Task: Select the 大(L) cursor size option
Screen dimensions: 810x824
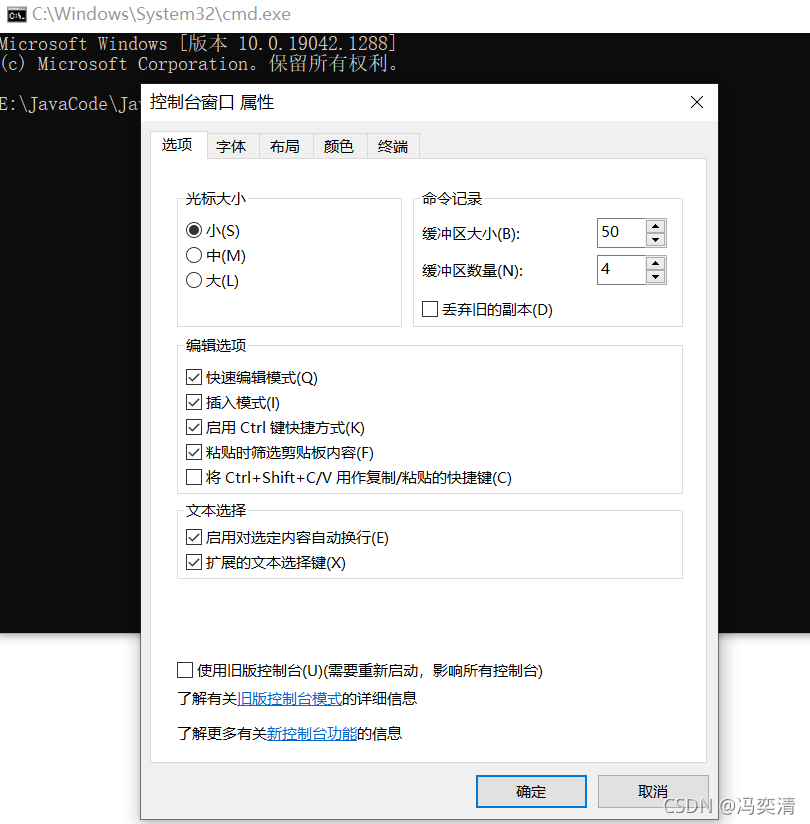Action: (x=195, y=280)
